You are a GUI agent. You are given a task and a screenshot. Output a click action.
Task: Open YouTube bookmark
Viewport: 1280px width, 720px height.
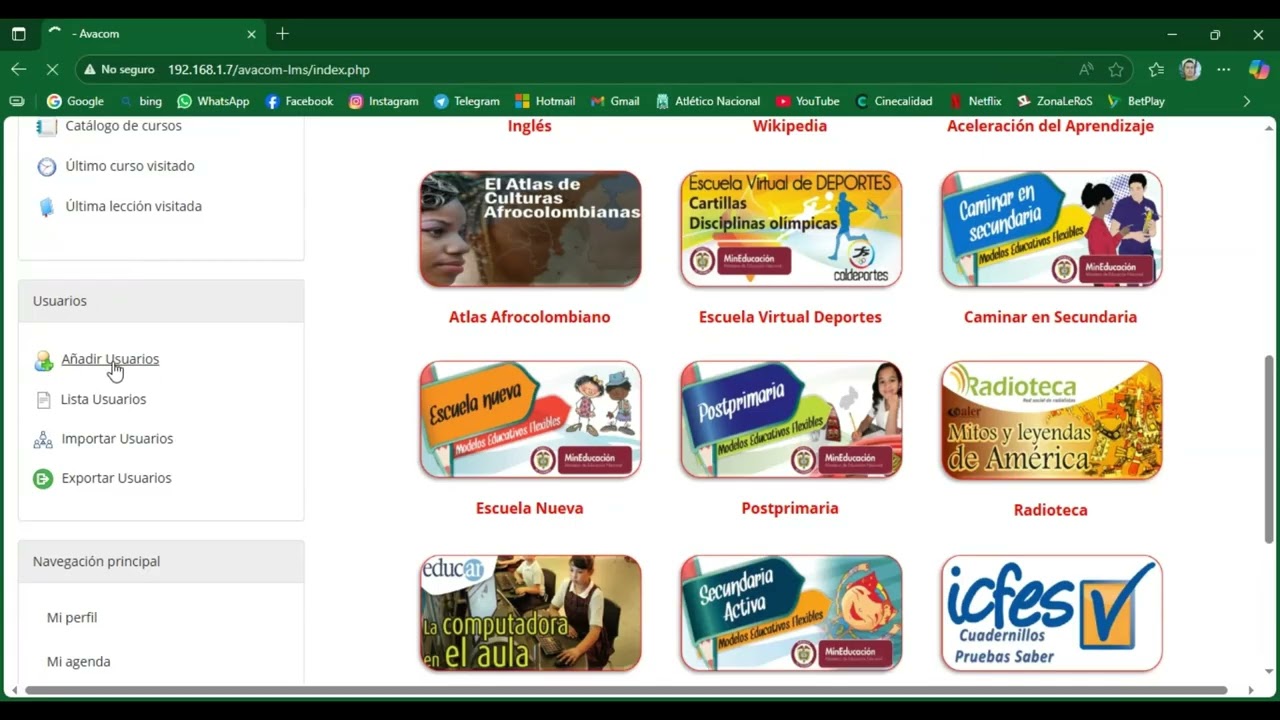(x=807, y=101)
